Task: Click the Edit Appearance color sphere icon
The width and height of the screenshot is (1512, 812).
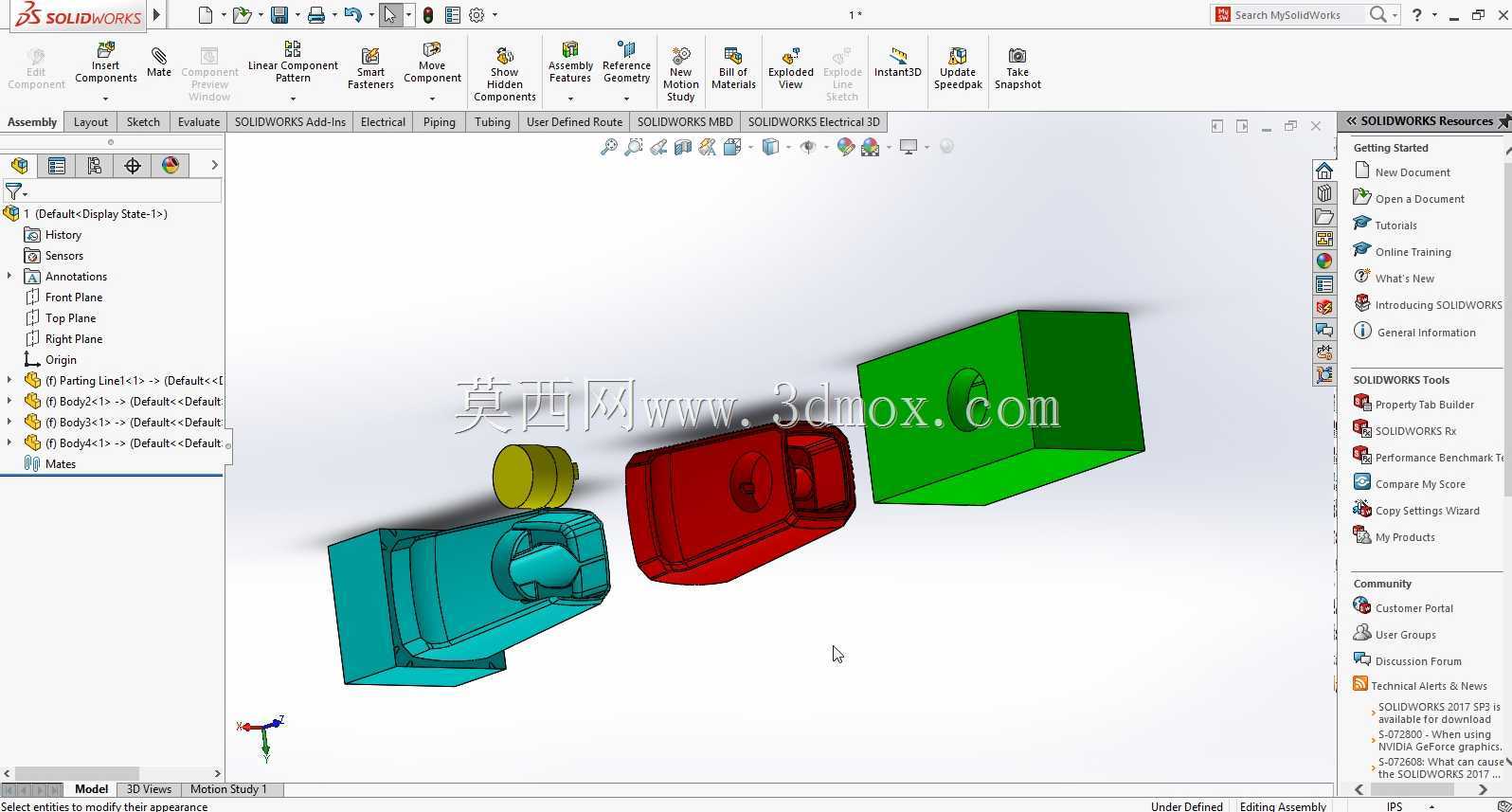Action: [846, 147]
